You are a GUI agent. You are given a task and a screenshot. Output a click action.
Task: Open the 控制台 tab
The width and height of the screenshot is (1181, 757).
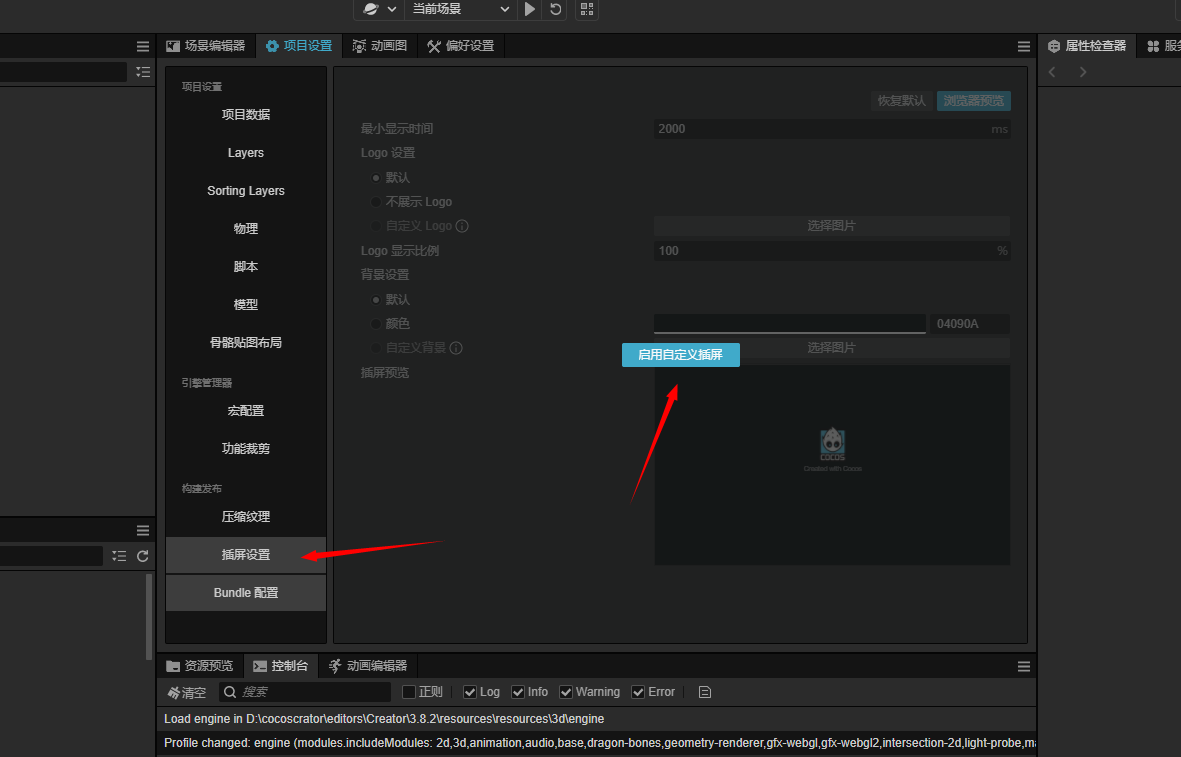pyautogui.click(x=281, y=666)
